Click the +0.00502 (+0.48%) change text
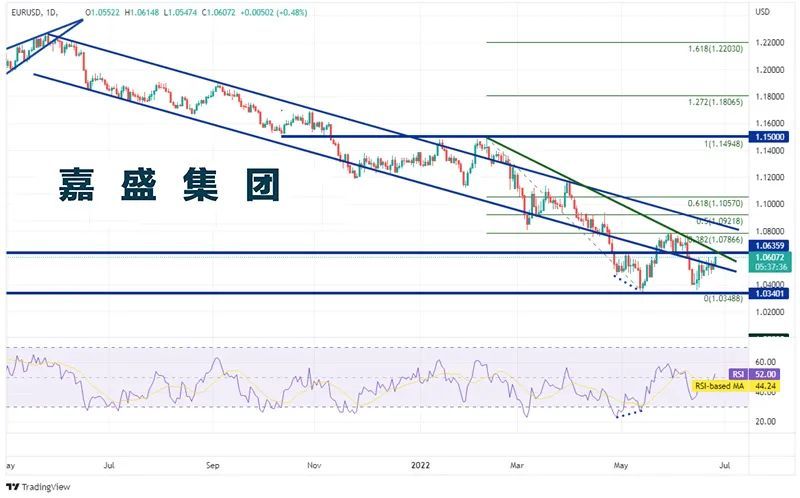800x498 pixels. pos(273,12)
